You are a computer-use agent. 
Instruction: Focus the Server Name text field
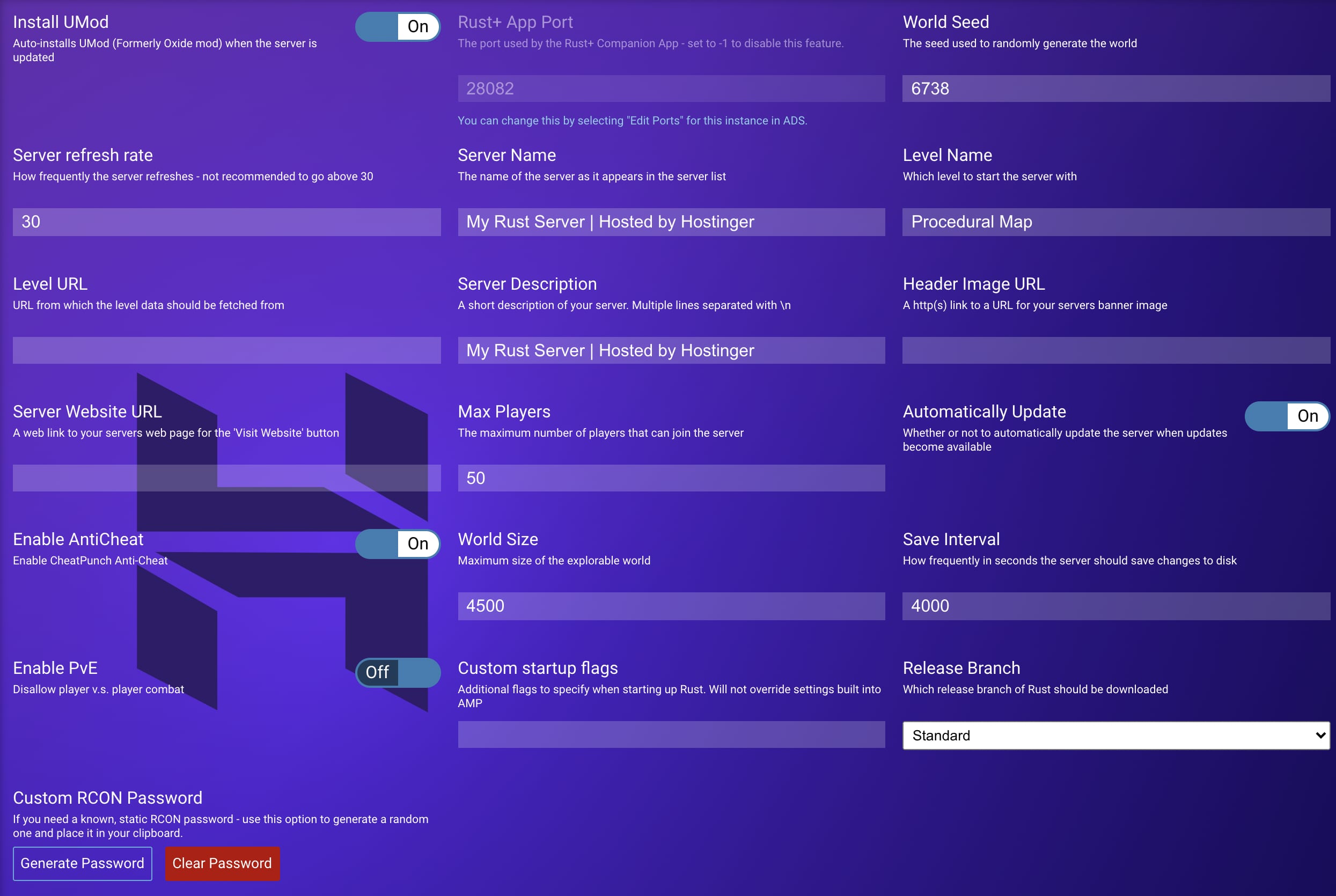(x=671, y=222)
